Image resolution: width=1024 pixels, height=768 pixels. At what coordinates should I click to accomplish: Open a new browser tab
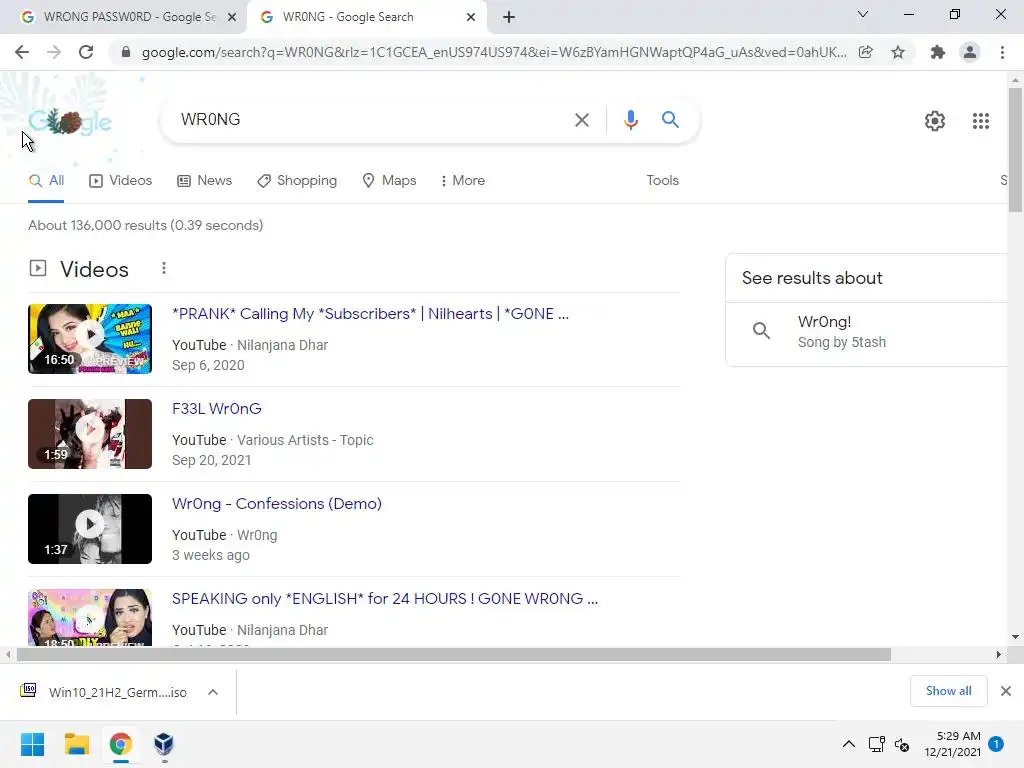[509, 18]
